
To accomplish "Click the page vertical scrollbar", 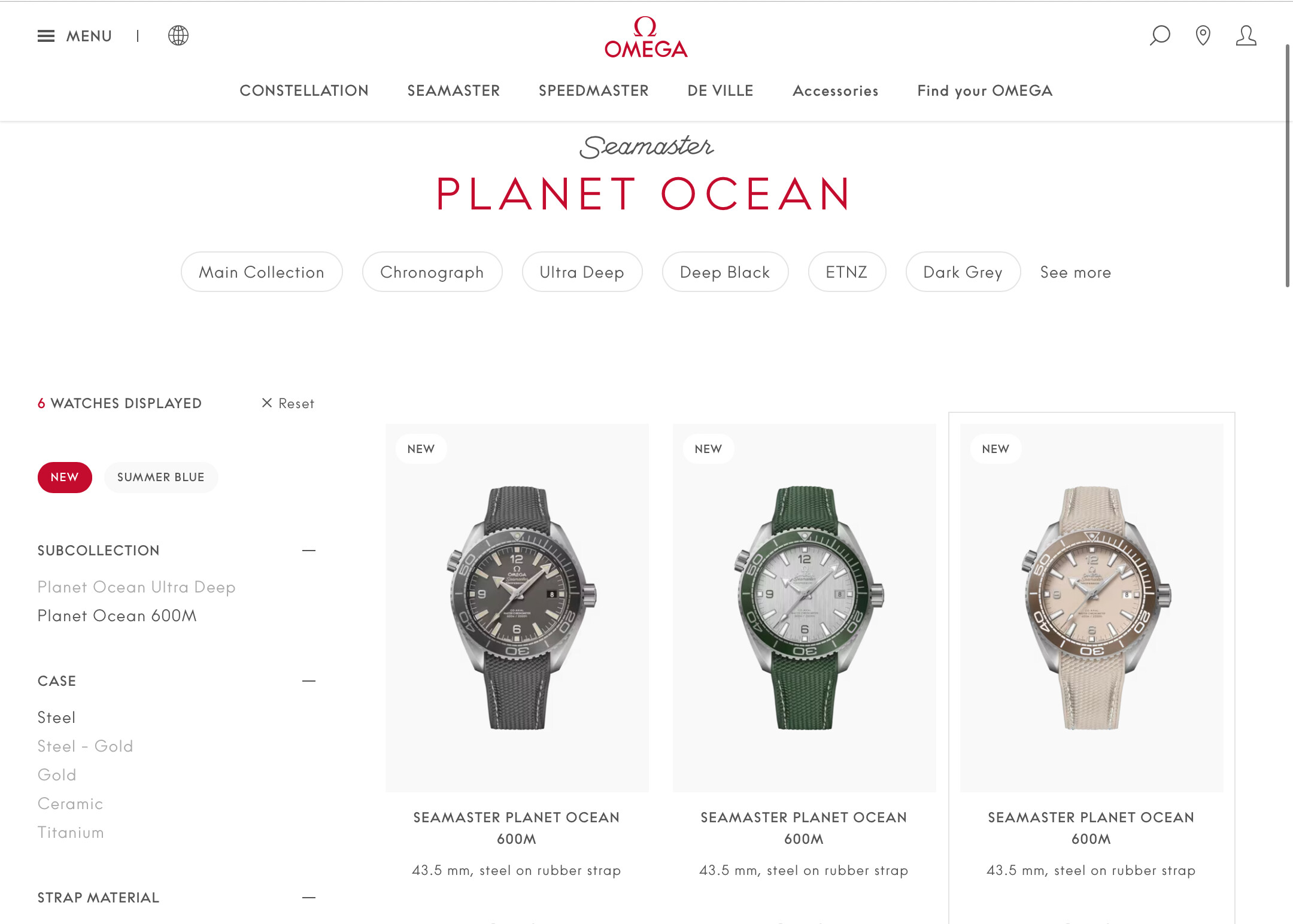I will coord(1288,166).
